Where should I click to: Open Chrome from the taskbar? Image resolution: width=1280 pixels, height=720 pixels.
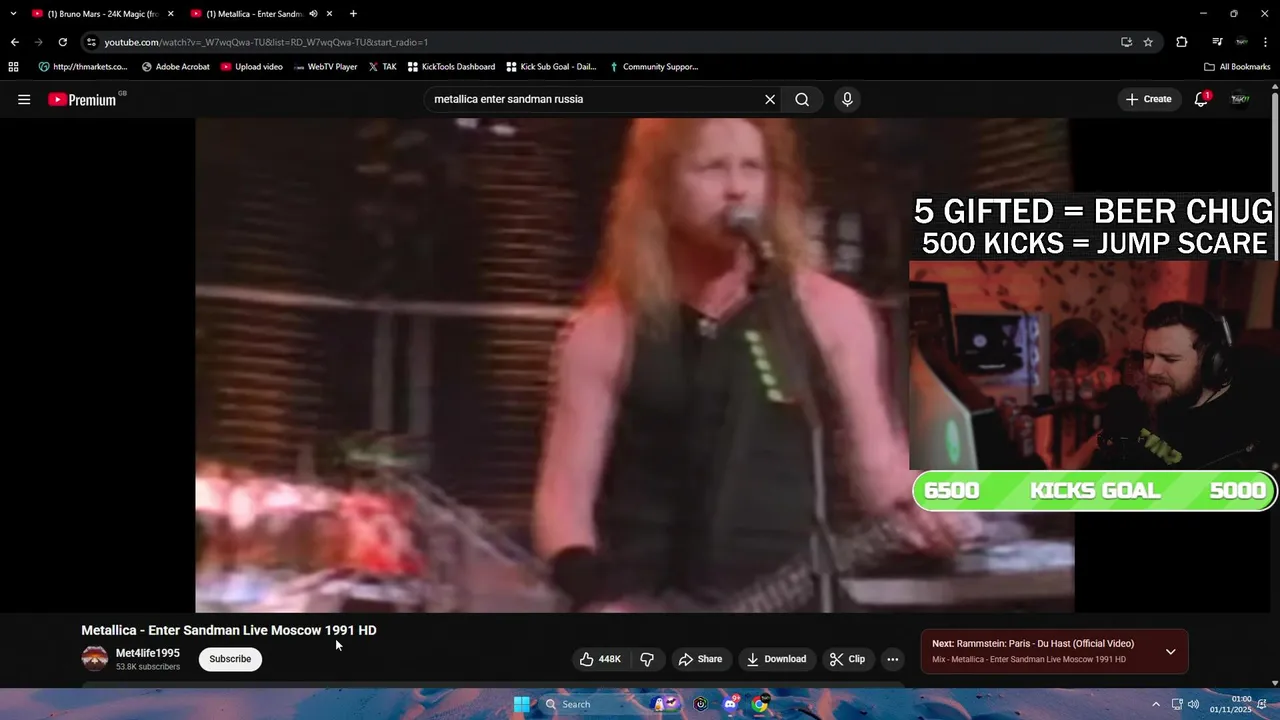coord(760,704)
